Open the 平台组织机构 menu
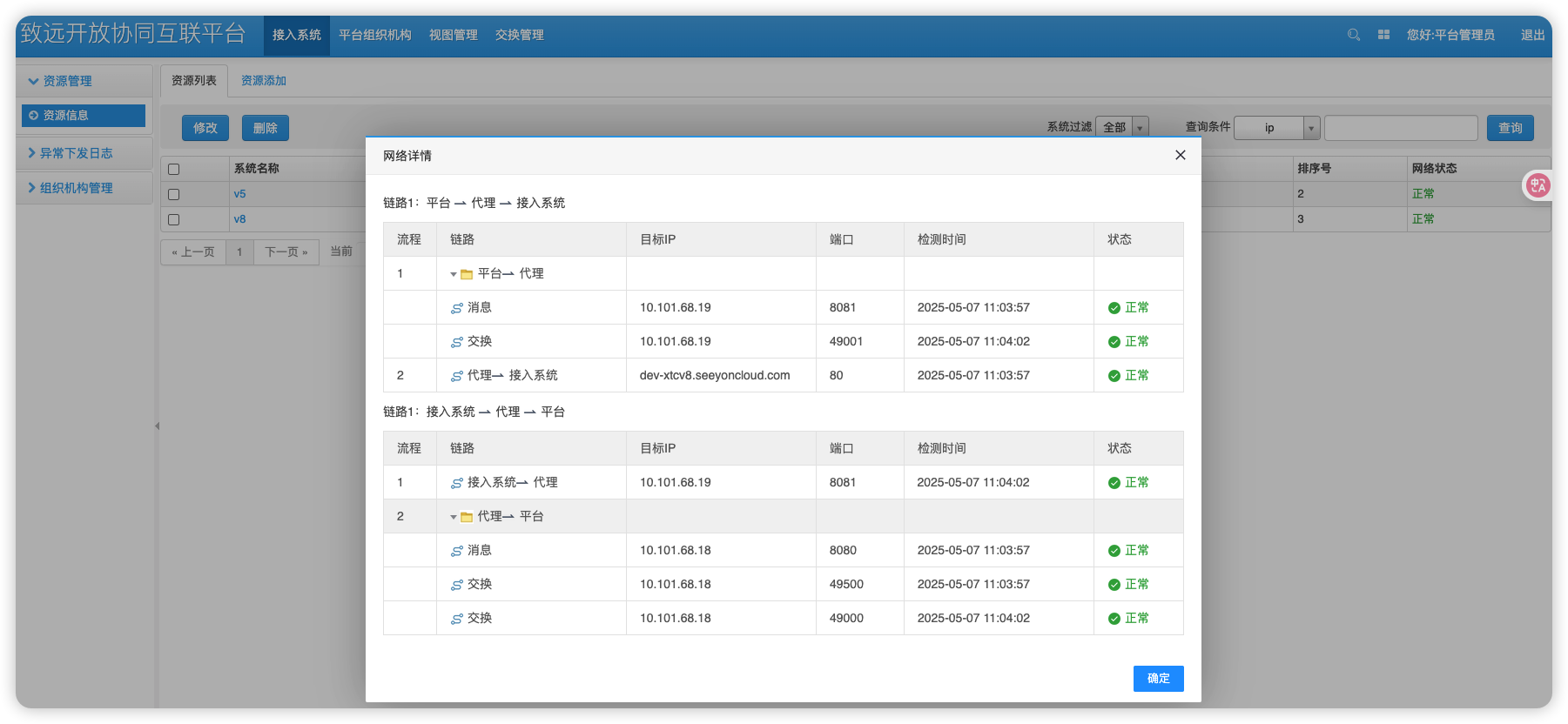 [374, 35]
